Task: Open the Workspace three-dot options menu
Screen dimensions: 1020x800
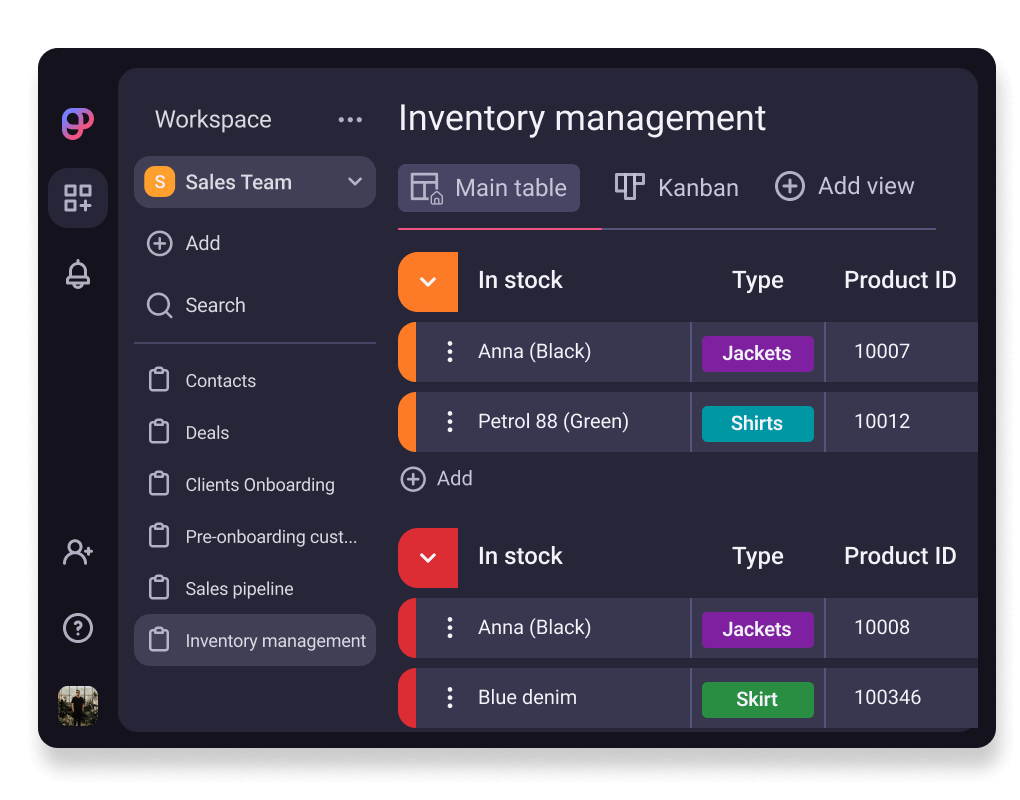Action: [350, 120]
